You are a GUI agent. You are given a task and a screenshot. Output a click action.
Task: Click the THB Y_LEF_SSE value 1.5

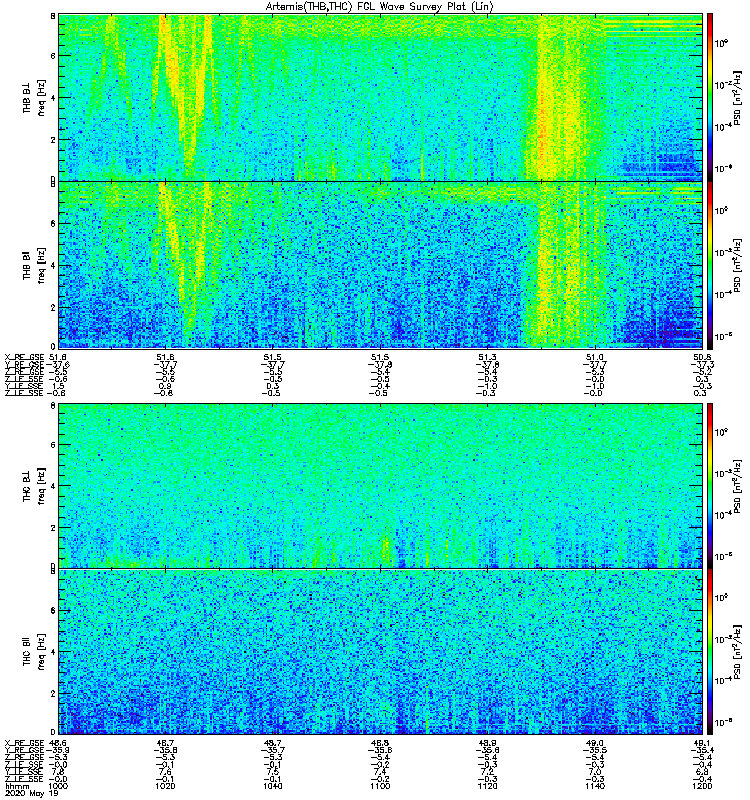pos(58,386)
